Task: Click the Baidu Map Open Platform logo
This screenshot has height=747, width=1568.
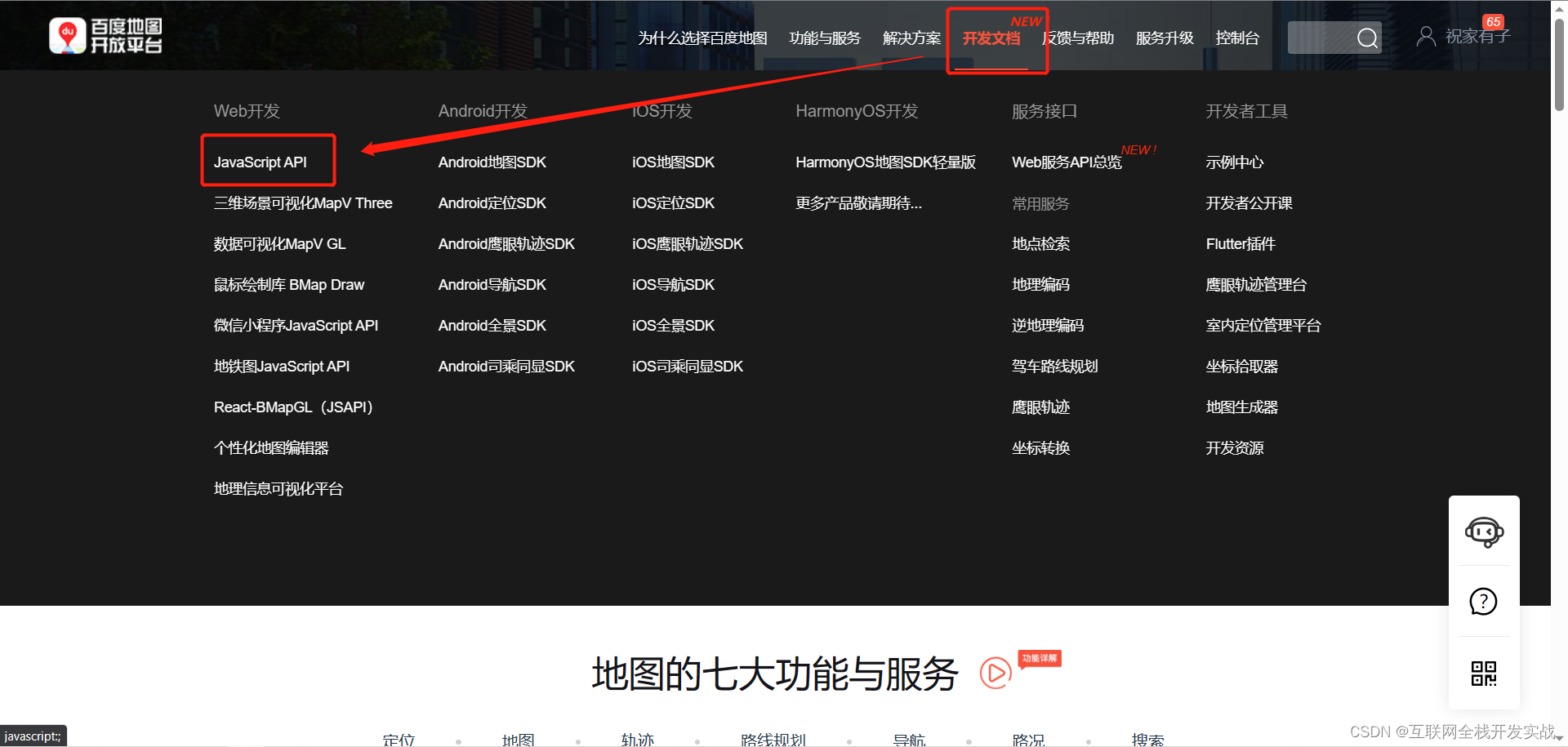Action: pos(105,37)
